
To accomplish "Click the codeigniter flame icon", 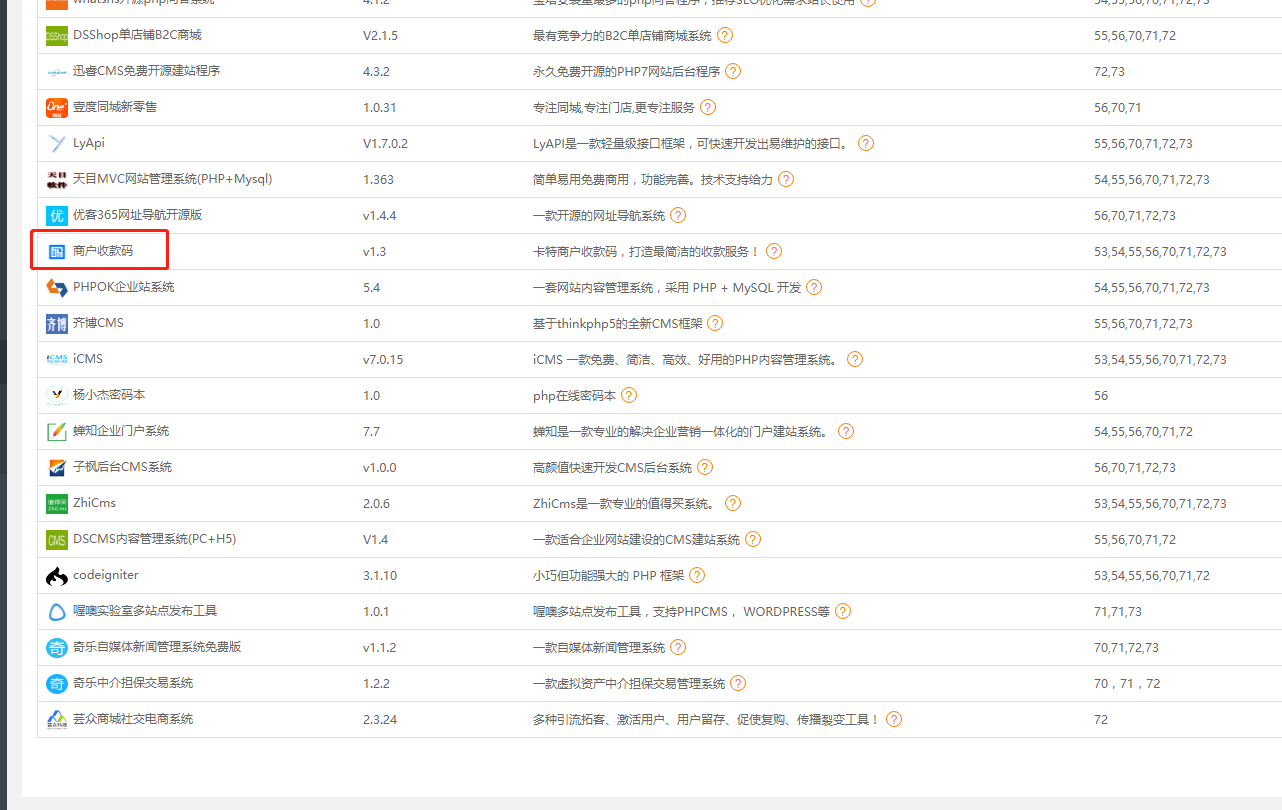I will coord(57,576).
